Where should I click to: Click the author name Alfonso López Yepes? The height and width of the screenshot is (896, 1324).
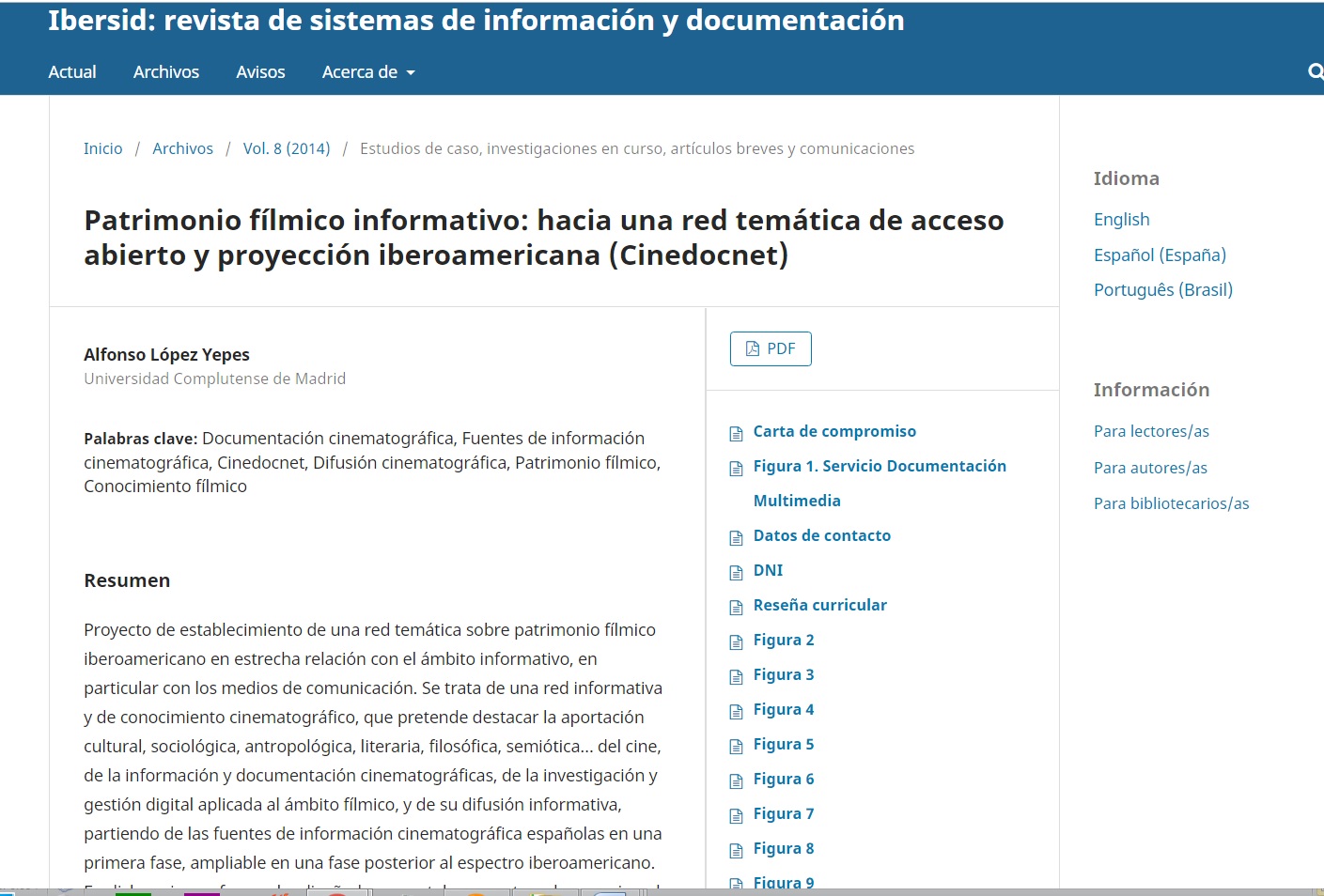point(166,354)
